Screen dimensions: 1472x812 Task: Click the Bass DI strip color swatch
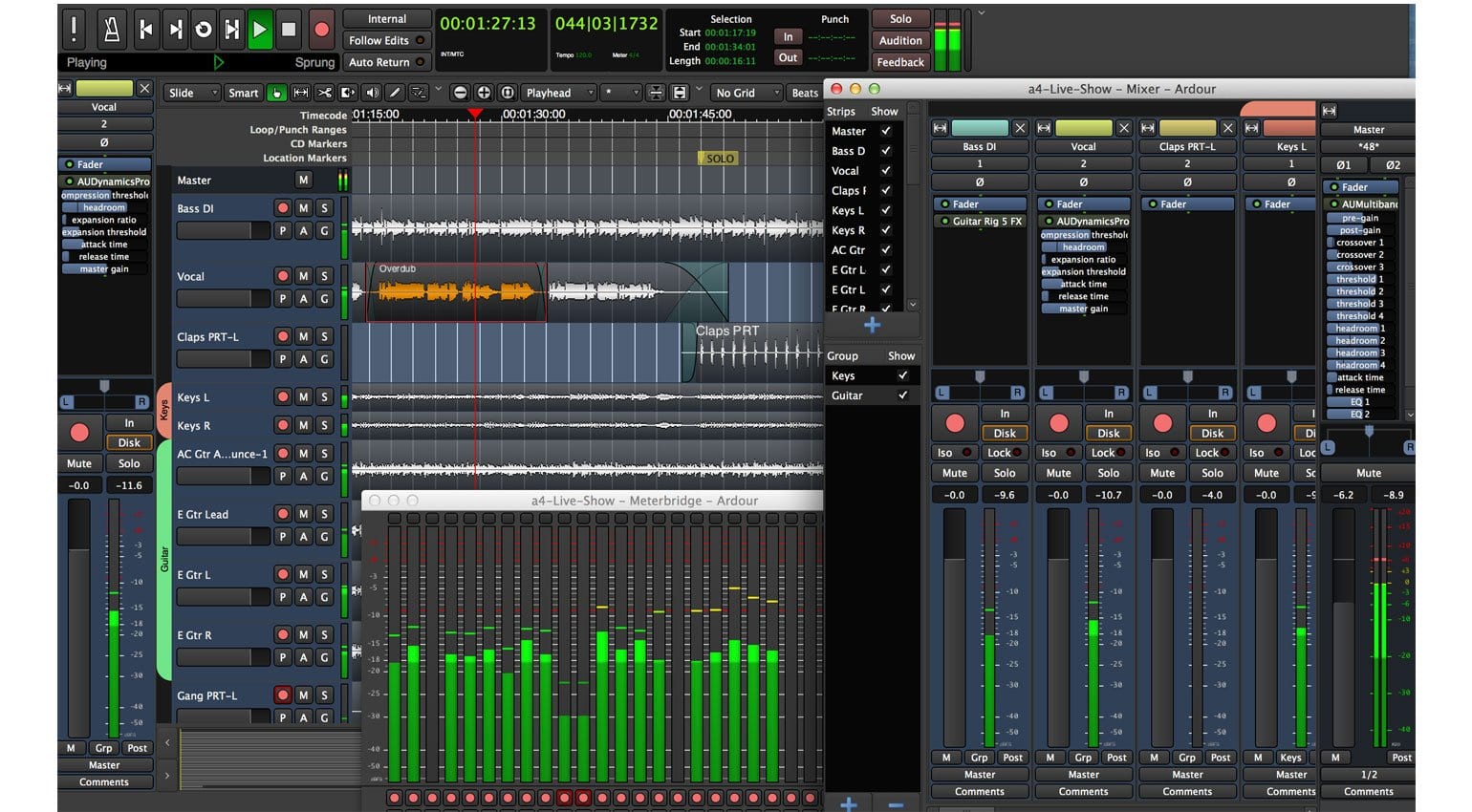[x=980, y=128]
